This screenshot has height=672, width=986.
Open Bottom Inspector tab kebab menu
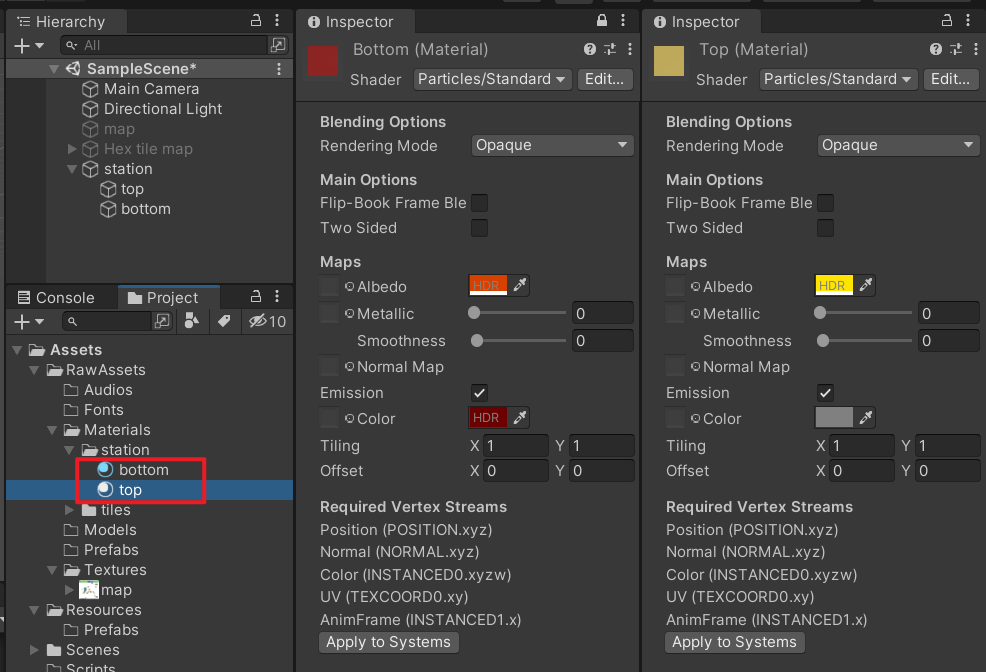point(623,21)
